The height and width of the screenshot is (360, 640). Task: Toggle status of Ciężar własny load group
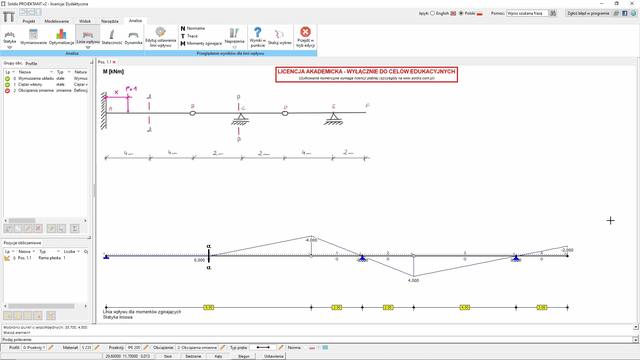tap(7, 84)
